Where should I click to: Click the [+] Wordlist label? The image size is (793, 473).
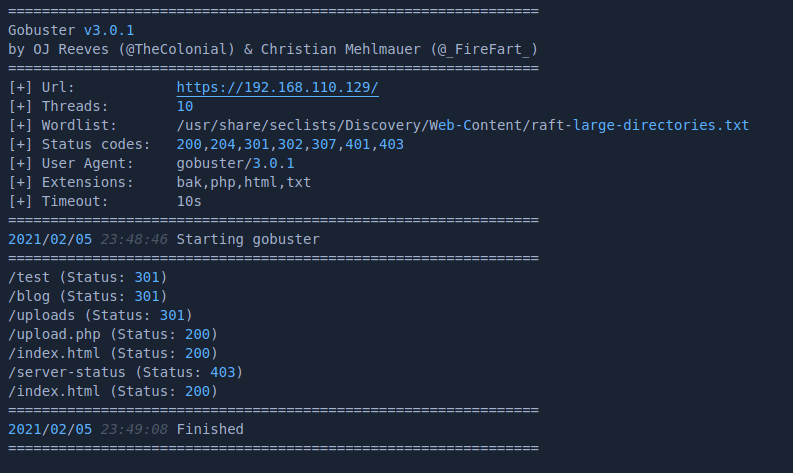tap(62, 125)
